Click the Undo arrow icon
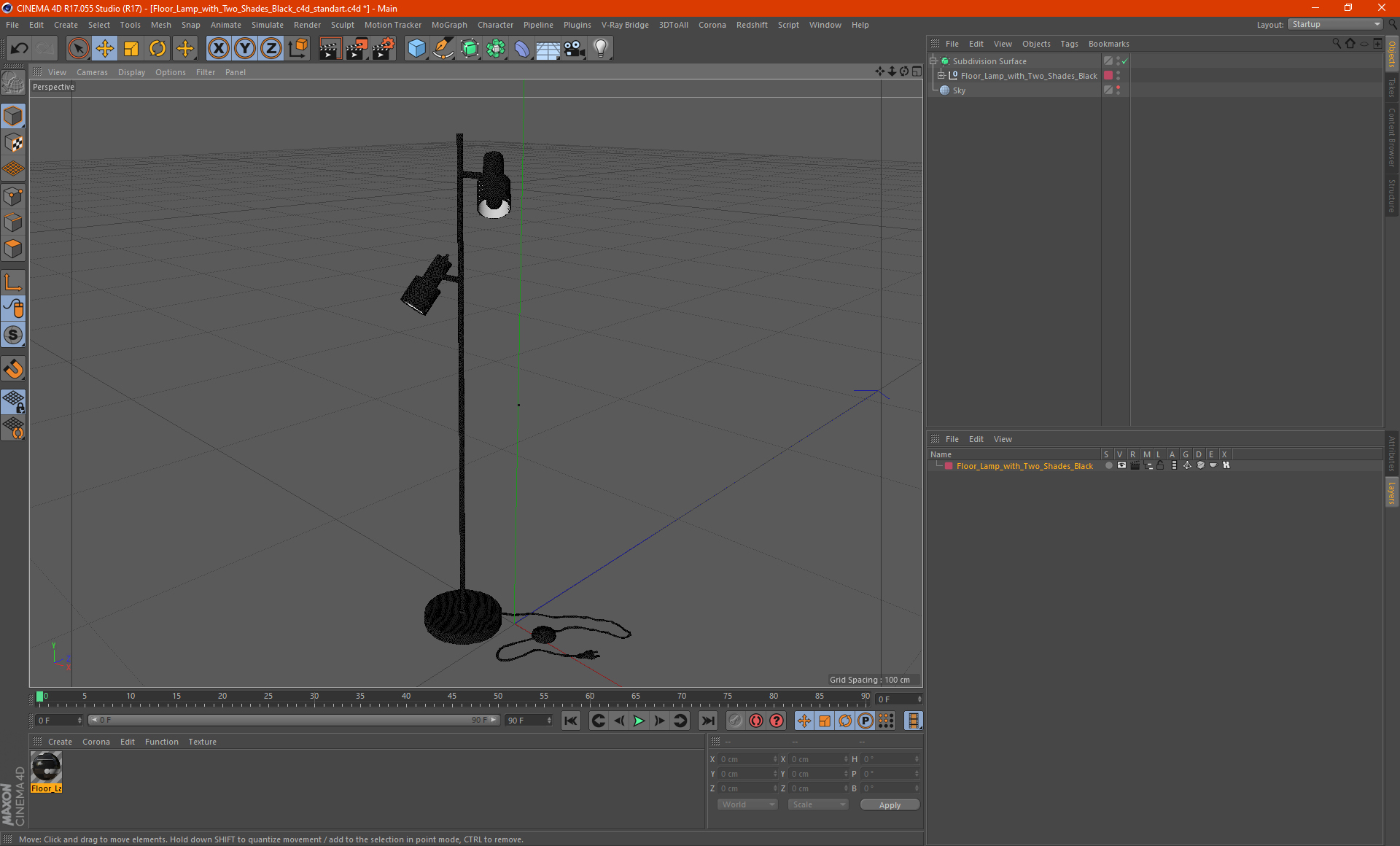 [20, 49]
